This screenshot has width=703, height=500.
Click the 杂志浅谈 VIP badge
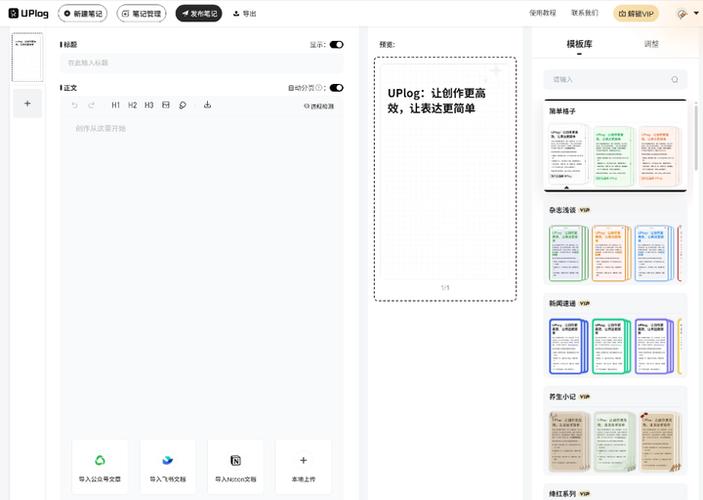585,210
